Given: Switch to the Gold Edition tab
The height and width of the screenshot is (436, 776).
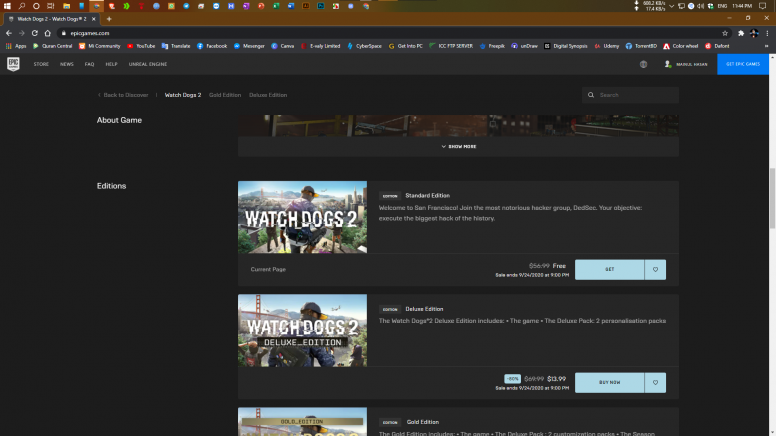Looking at the screenshot, I should [225, 95].
